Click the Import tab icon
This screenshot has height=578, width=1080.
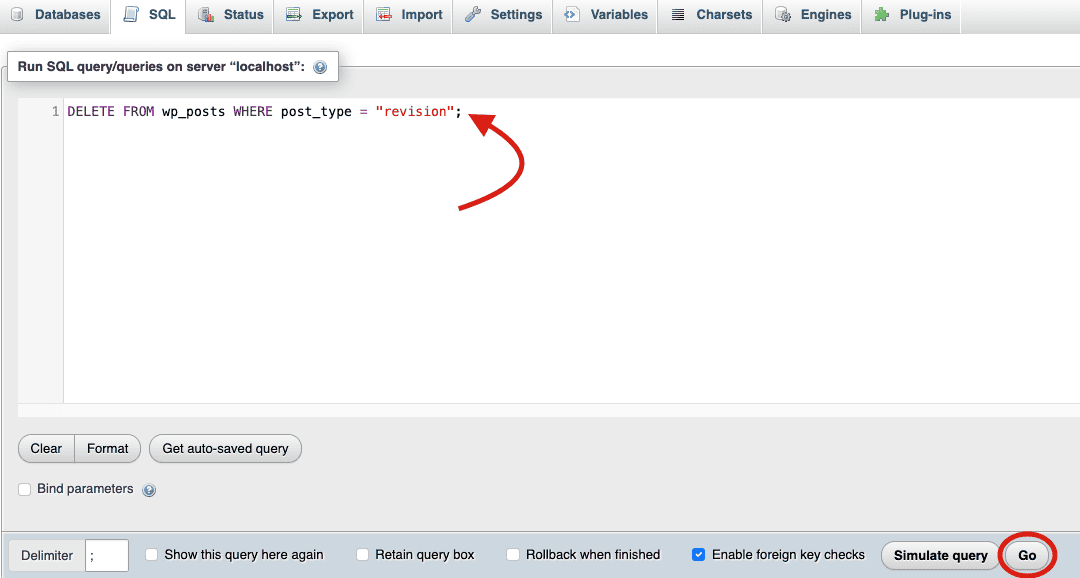[x=384, y=14]
